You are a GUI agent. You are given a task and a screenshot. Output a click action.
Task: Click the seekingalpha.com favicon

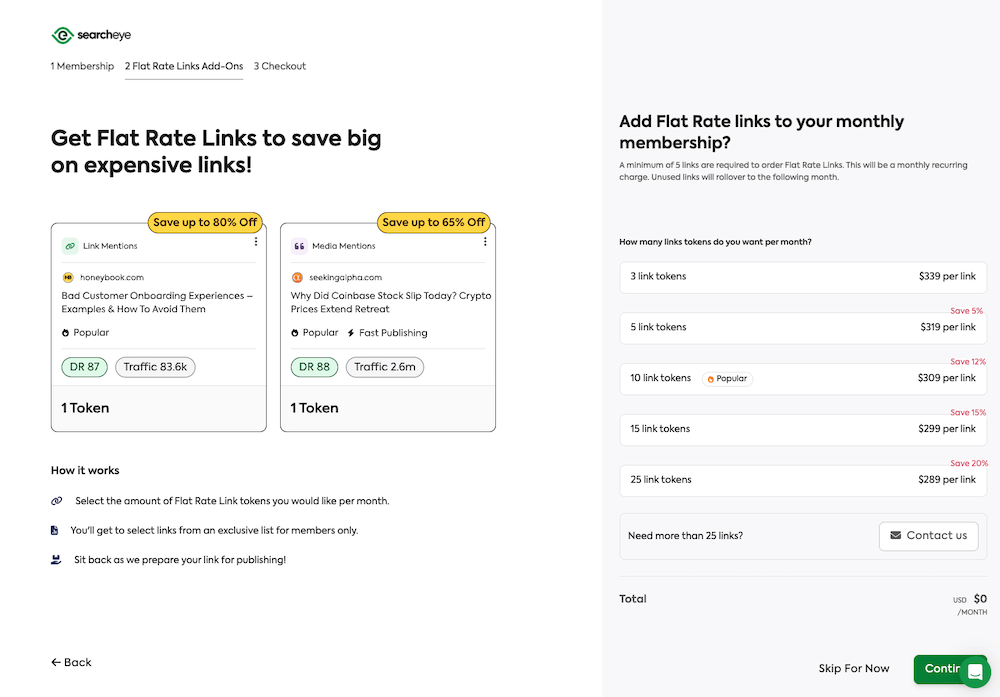[297, 277]
